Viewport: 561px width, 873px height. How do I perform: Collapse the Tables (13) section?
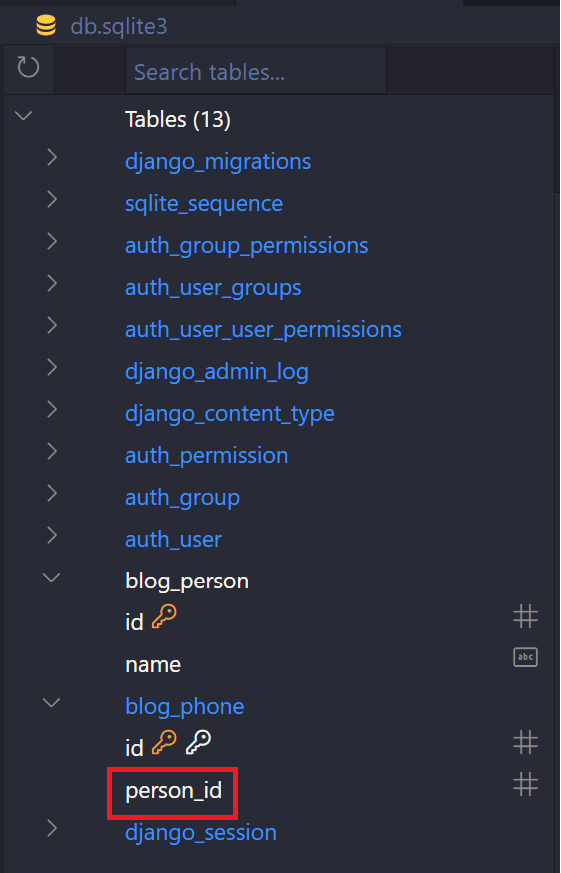pyautogui.click(x=23, y=115)
